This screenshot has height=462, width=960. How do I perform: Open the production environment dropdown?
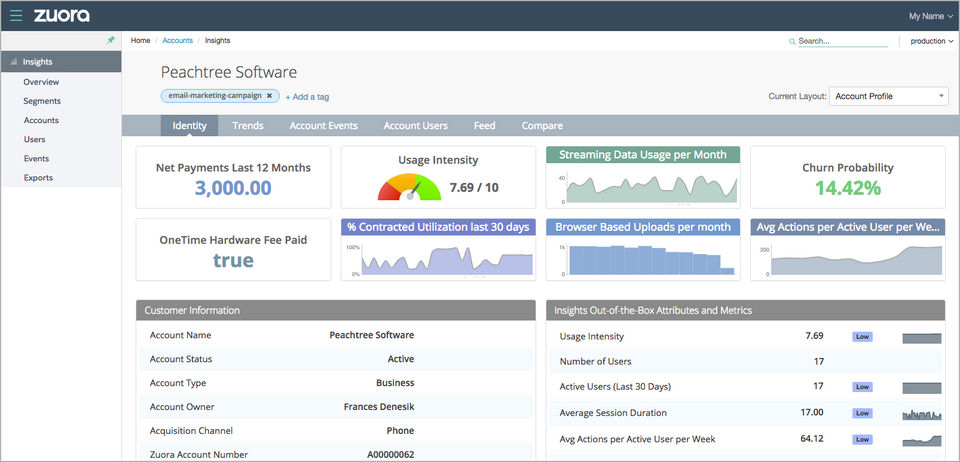931,41
